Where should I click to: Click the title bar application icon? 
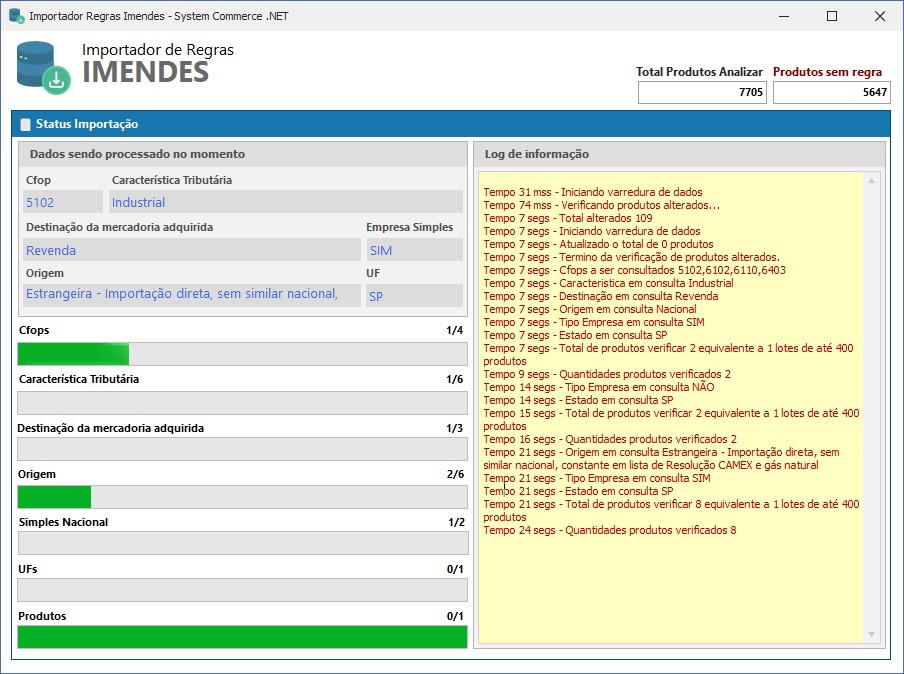pyautogui.click(x=15, y=16)
